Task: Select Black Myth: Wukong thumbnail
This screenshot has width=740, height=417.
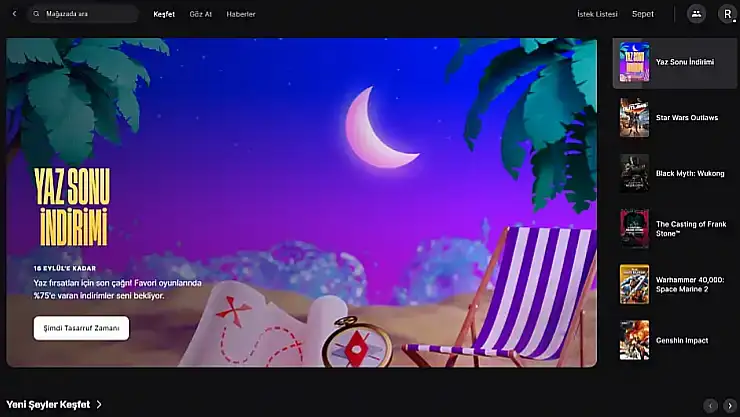Action: coord(634,173)
